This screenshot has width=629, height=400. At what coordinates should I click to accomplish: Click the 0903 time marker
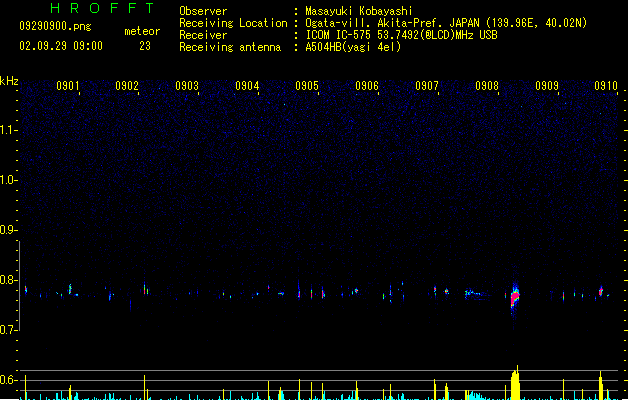click(x=187, y=86)
